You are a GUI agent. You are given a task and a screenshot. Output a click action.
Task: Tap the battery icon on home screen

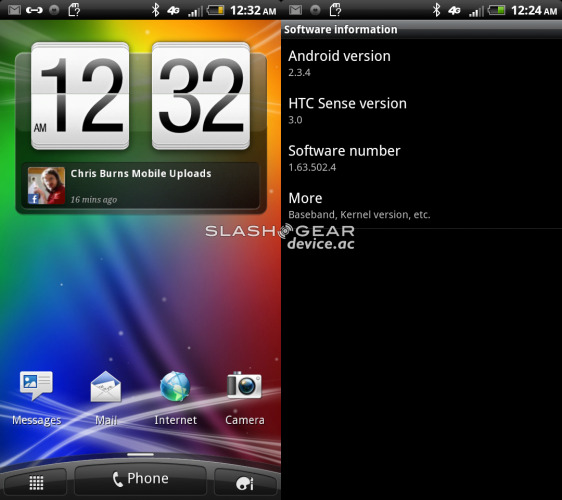click(216, 10)
